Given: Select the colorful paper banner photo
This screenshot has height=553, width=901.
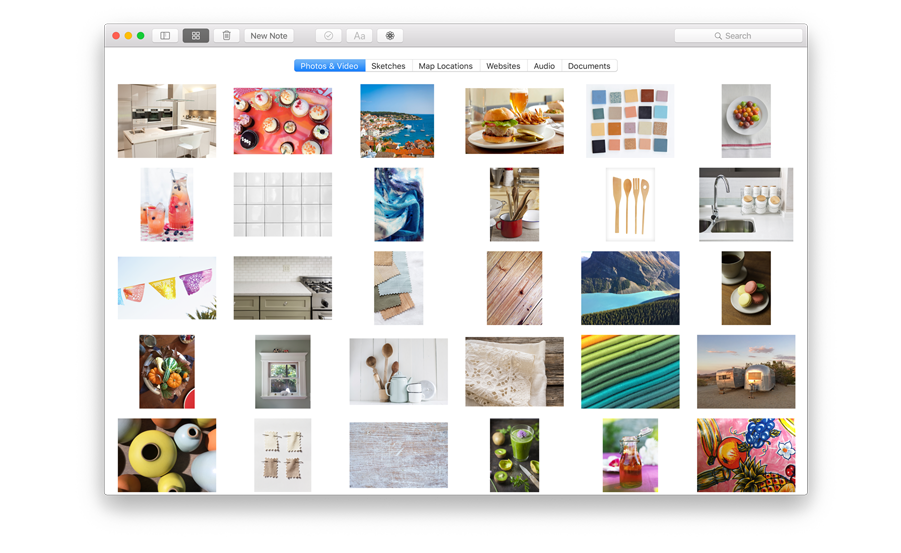Looking at the screenshot, I should (167, 288).
